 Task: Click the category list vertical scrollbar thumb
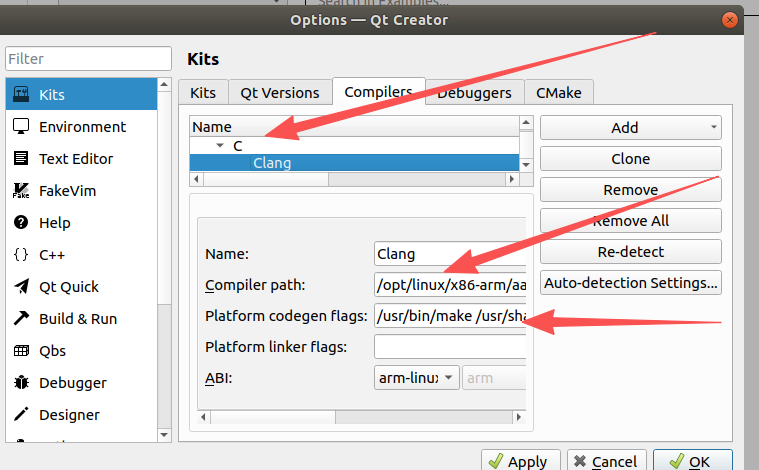click(164, 197)
